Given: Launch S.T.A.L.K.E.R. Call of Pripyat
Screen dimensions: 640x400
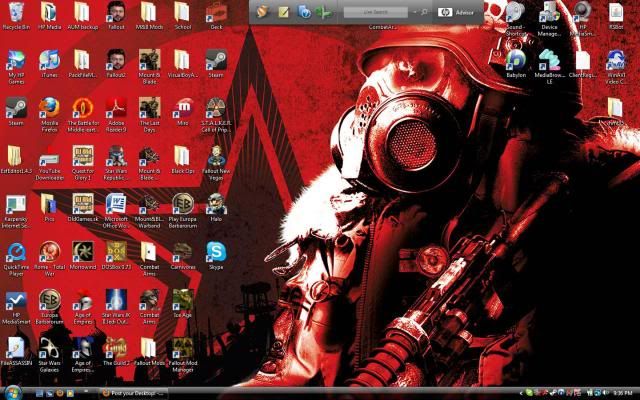Looking at the screenshot, I should 216,114.
